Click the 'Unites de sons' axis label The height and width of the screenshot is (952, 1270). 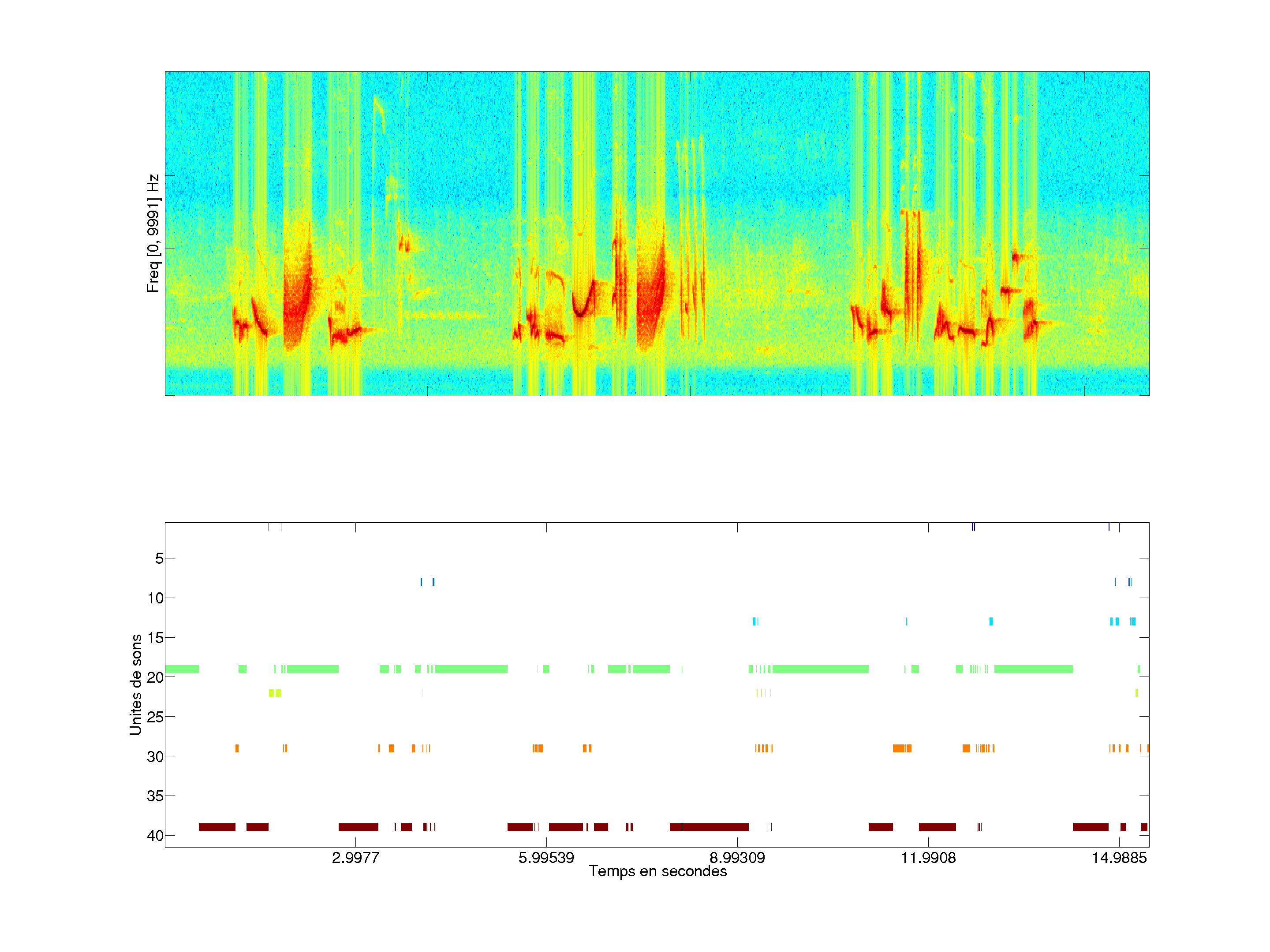(135, 684)
